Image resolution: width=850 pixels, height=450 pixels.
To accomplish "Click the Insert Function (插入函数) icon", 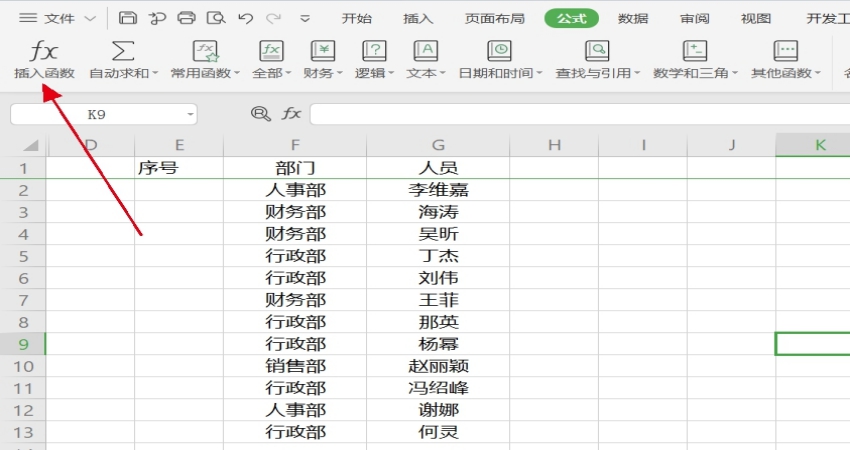I will pyautogui.click(x=43, y=51).
